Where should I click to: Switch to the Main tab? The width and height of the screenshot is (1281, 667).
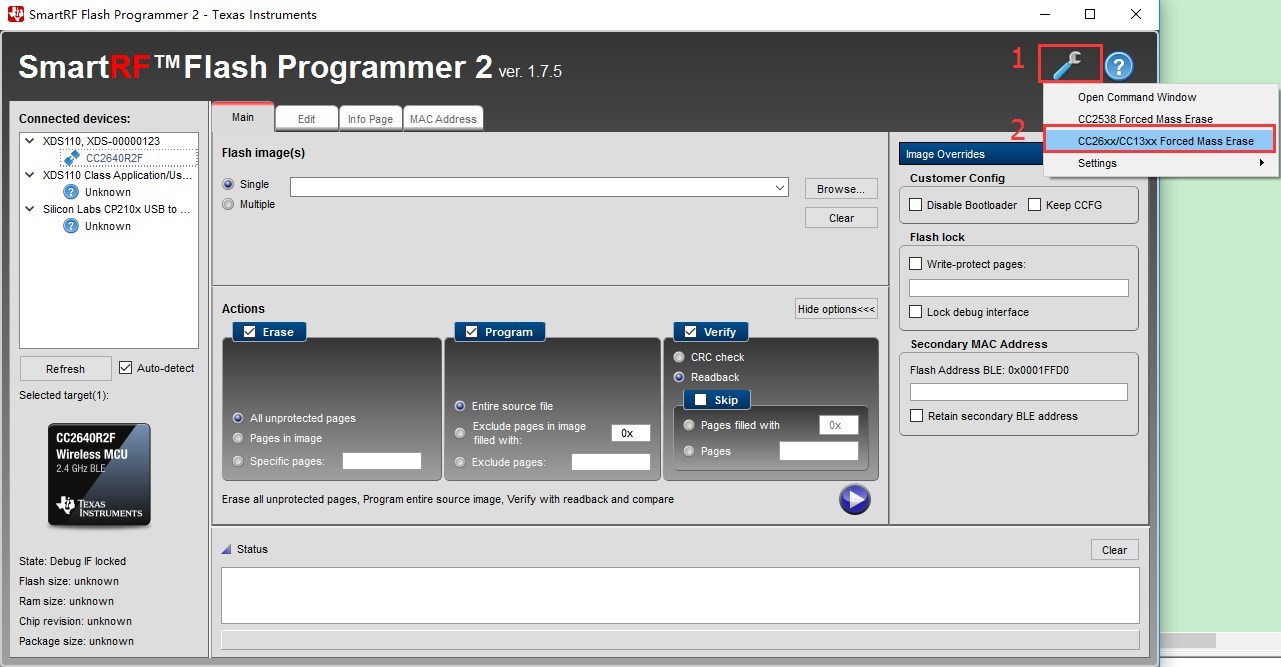coord(243,117)
